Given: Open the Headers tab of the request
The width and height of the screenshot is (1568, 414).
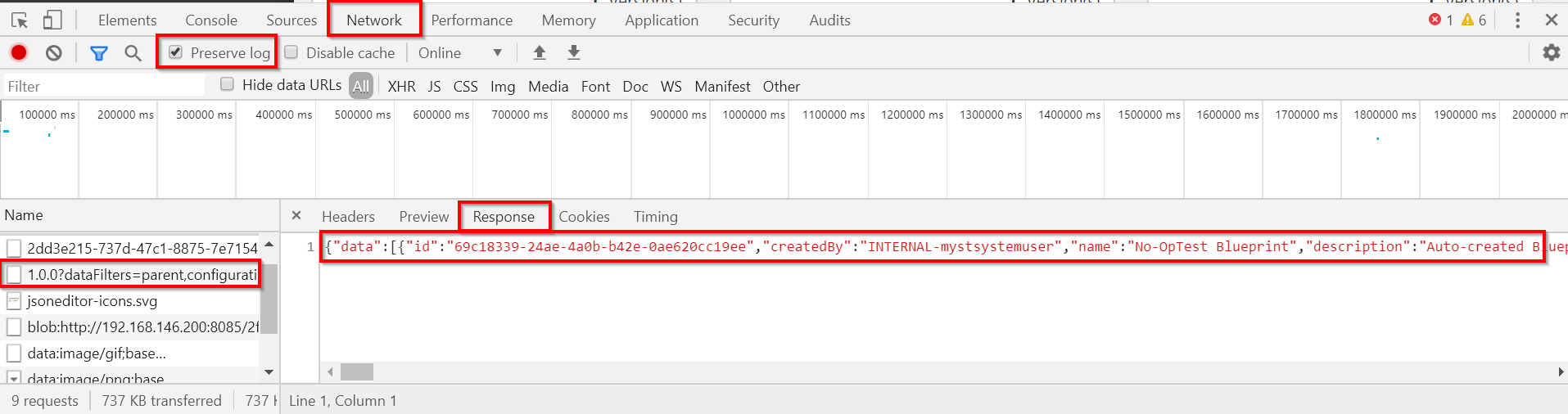Looking at the screenshot, I should click(x=348, y=217).
